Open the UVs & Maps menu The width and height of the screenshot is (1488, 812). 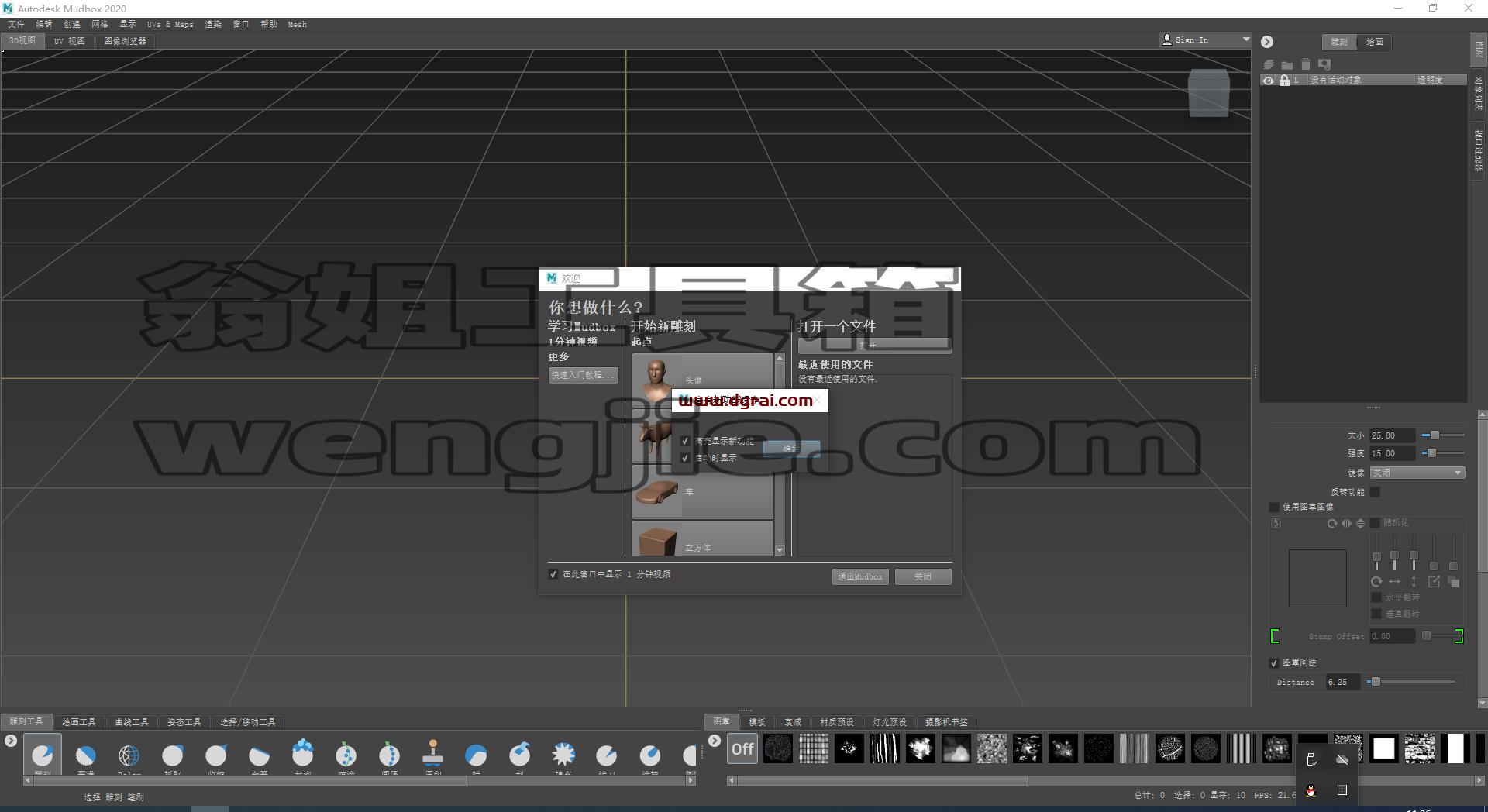point(170,24)
